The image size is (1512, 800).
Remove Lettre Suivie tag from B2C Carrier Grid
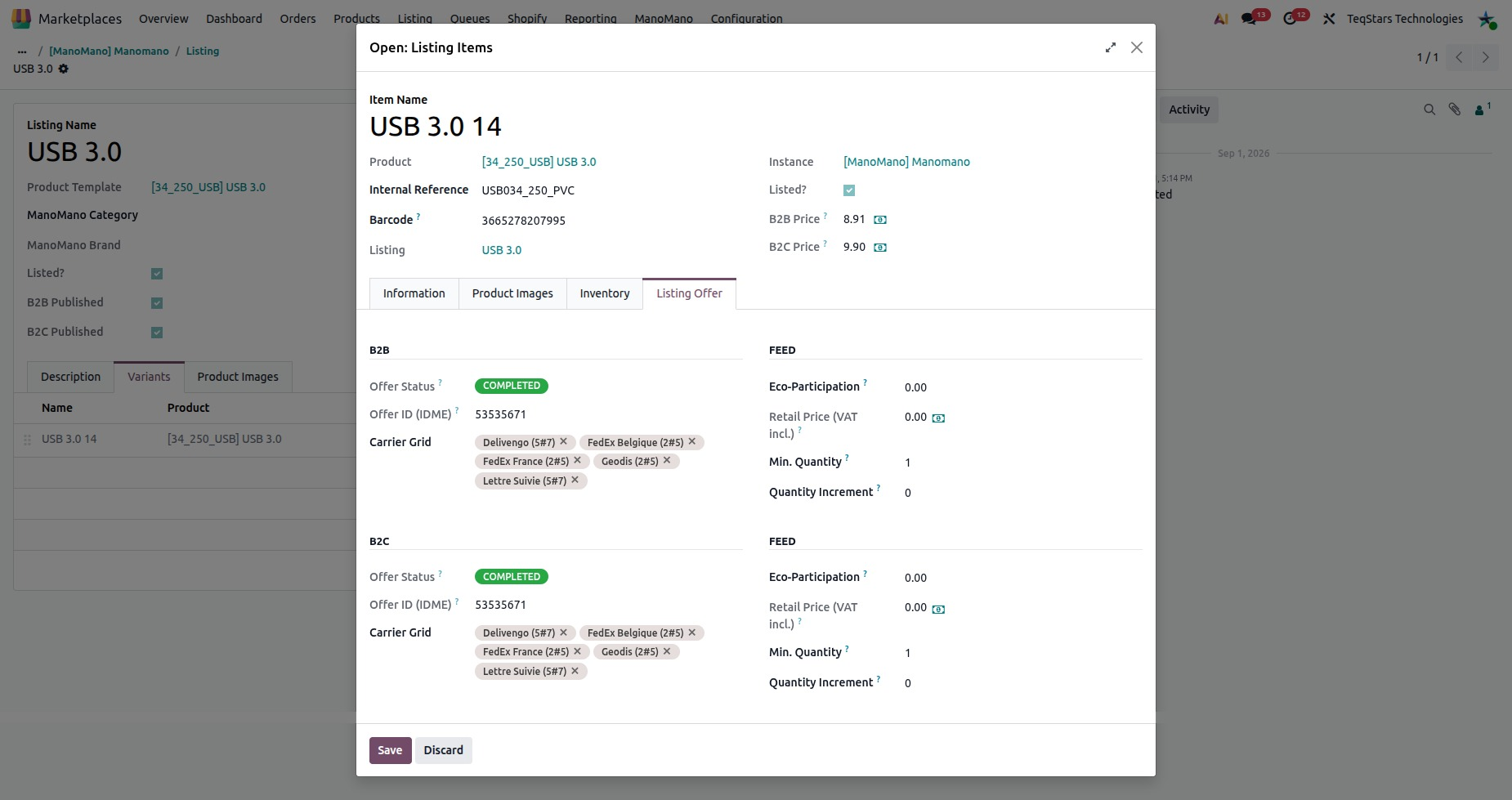[575, 670]
